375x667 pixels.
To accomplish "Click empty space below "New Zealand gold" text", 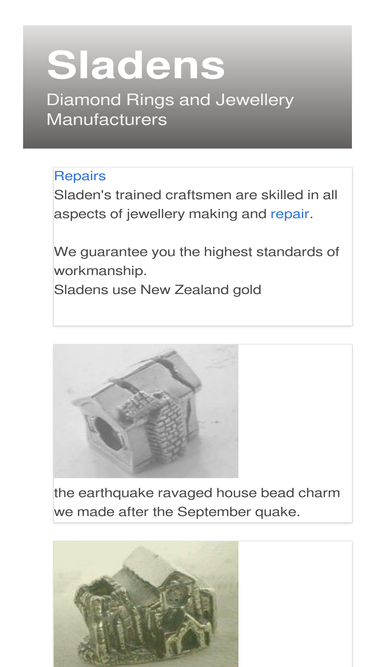I will (202, 311).
